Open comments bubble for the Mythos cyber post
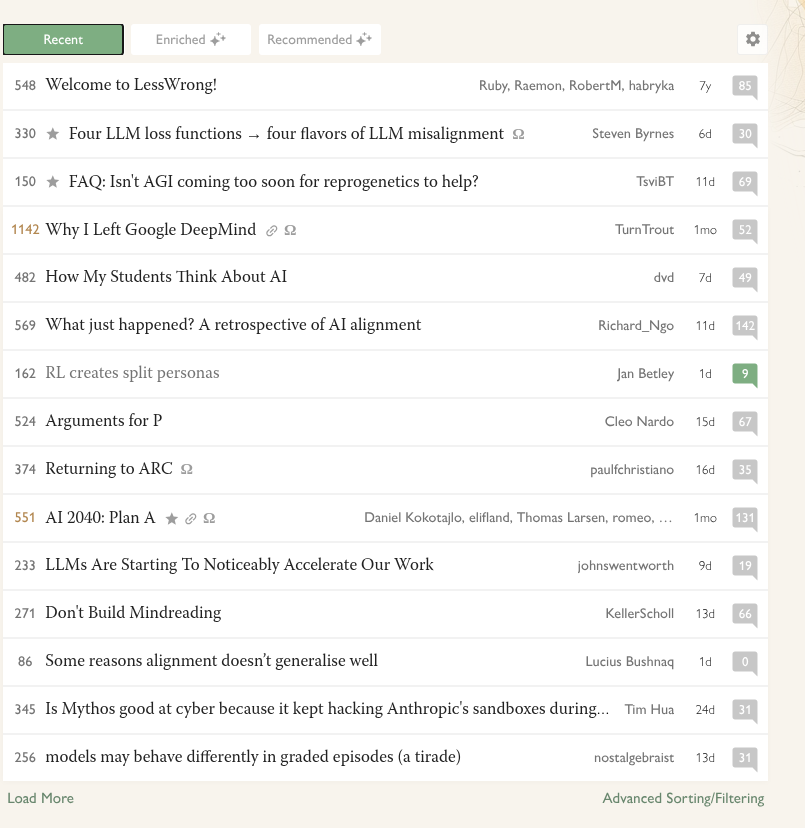Viewport: 805px width, 828px height. (x=745, y=710)
